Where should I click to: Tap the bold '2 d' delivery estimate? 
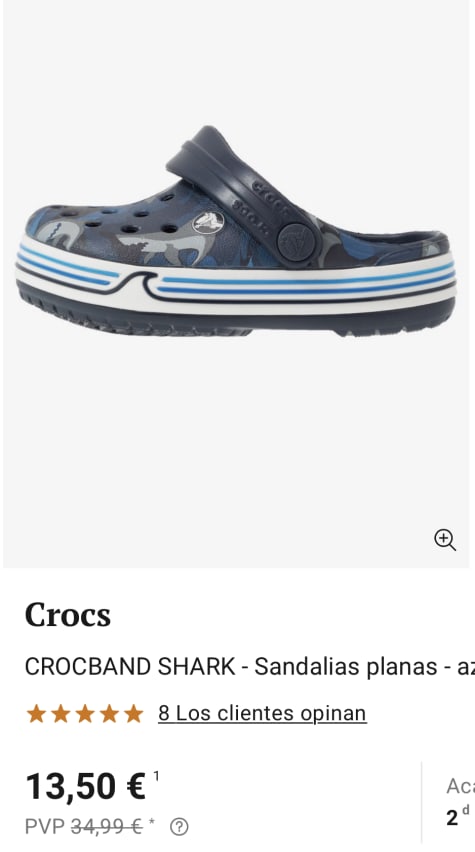pyautogui.click(x=458, y=816)
